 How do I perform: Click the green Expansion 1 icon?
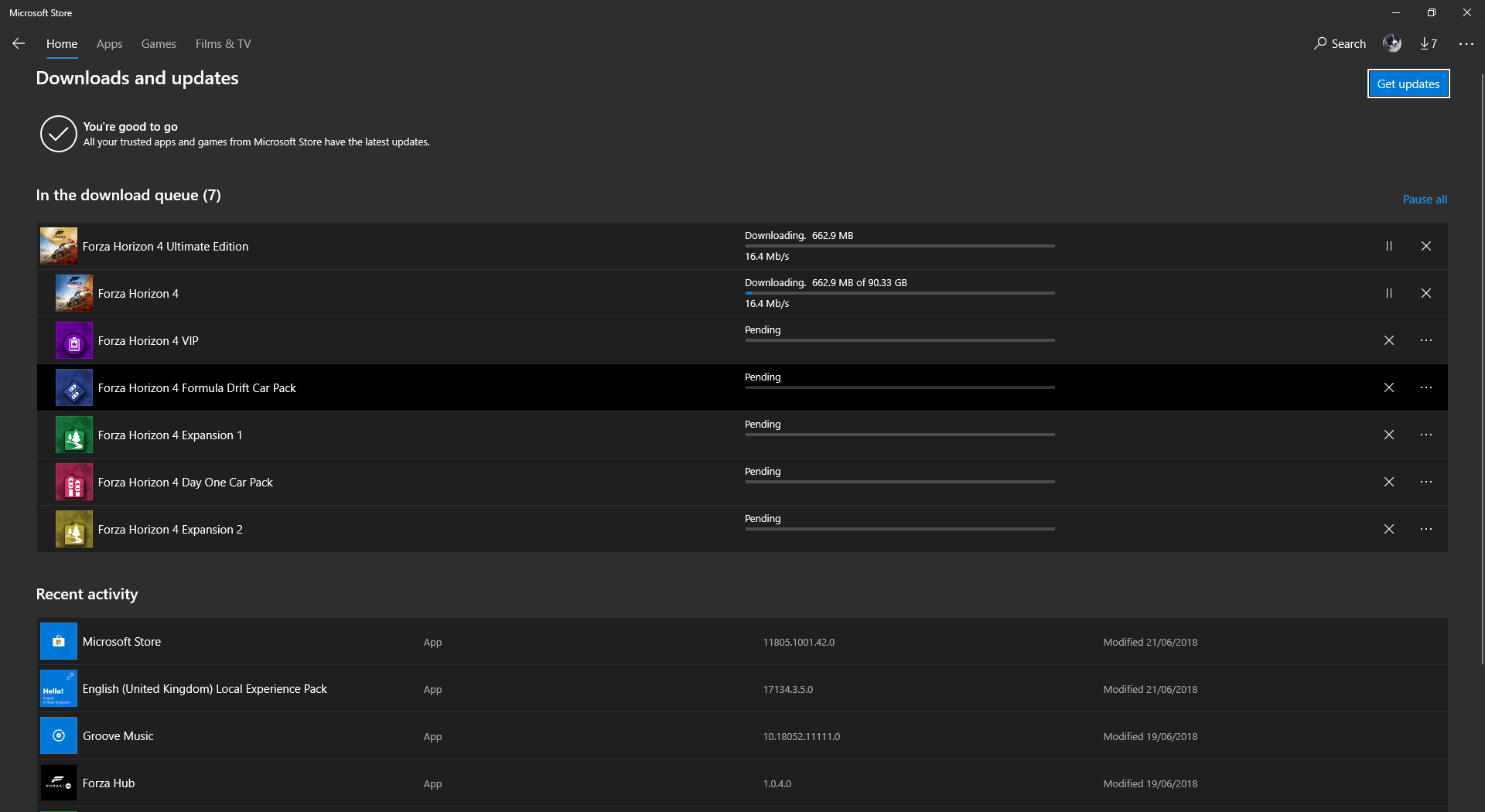coord(74,435)
